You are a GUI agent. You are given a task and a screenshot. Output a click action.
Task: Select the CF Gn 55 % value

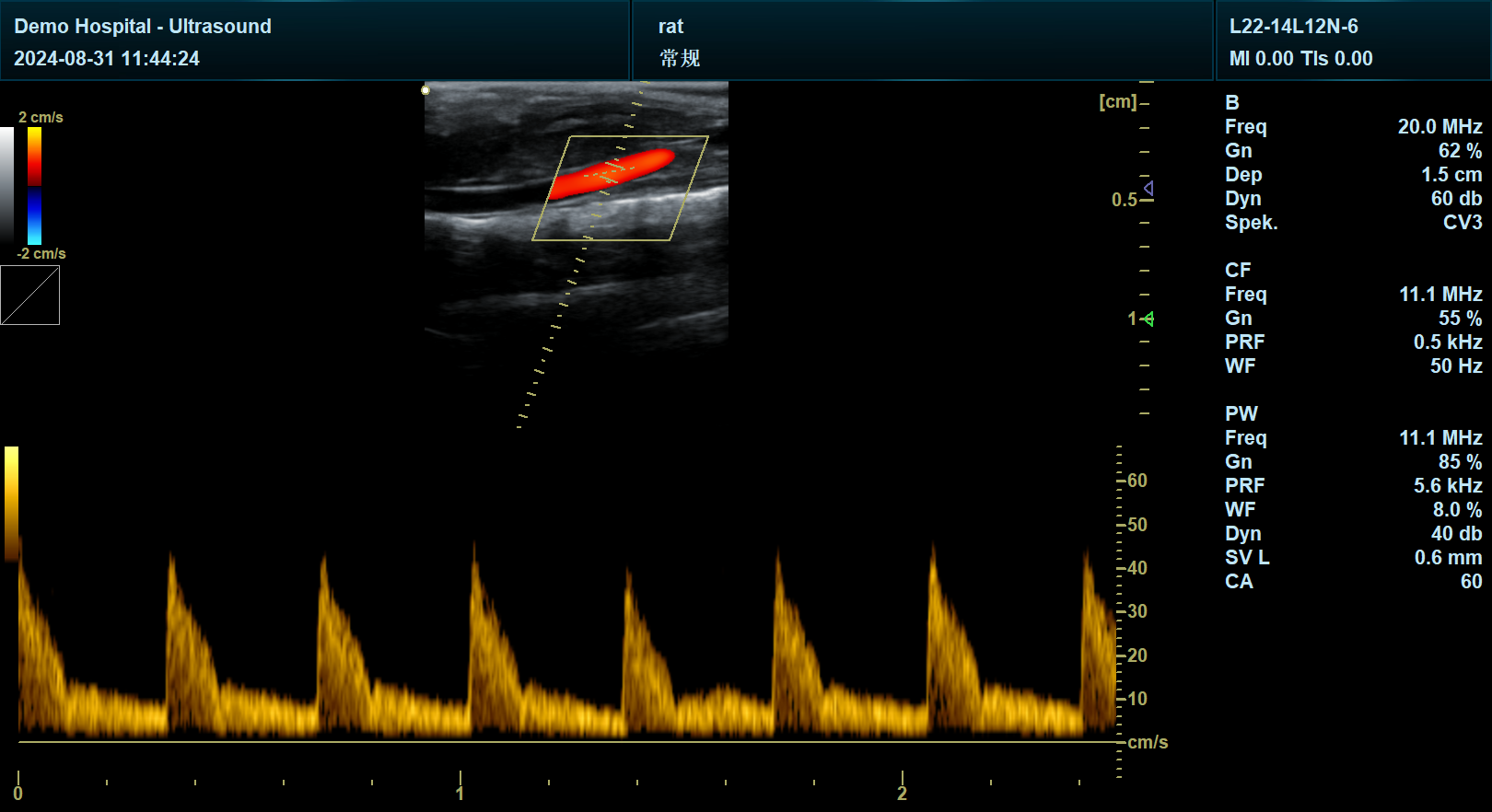point(1460,319)
